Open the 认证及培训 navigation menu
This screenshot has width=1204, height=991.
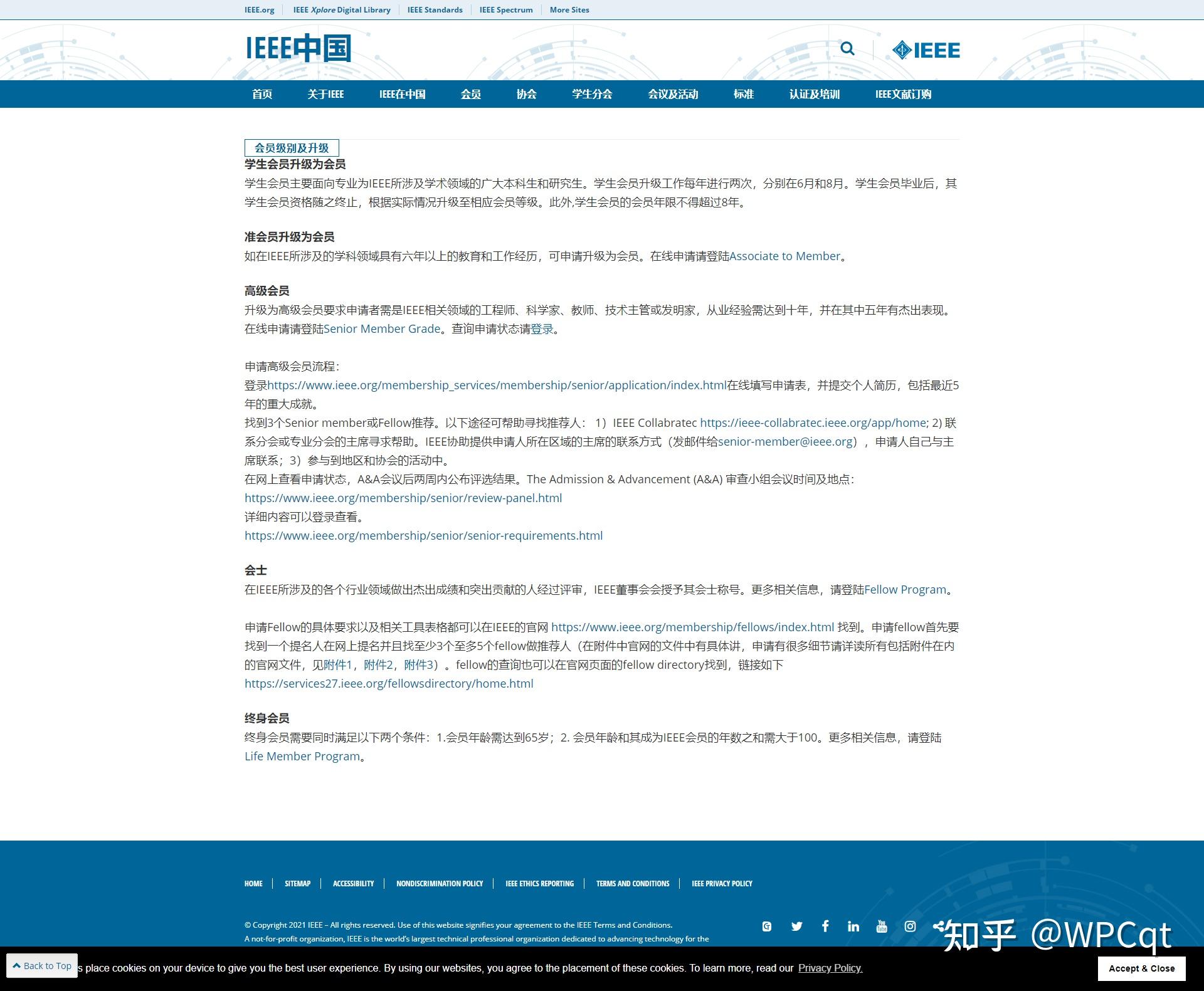click(815, 94)
